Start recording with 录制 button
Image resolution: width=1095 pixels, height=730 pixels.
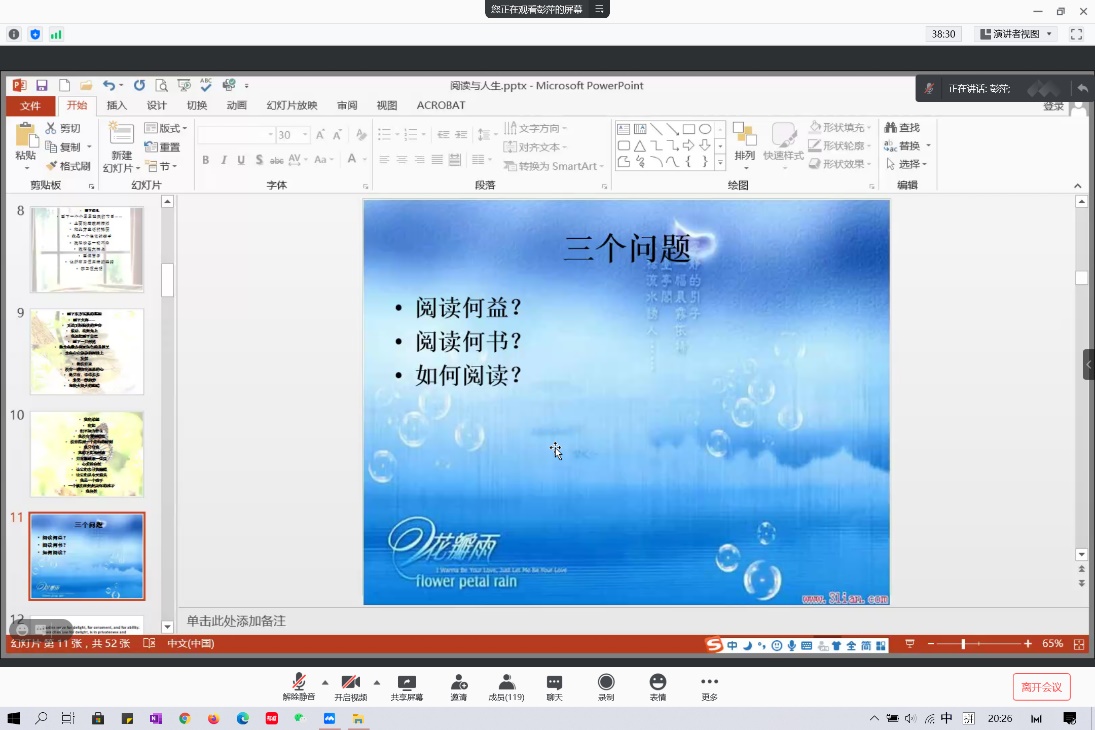pos(606,686)
